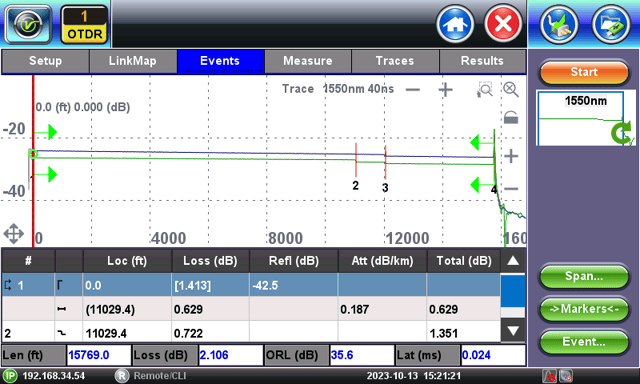Toggle the zoom lock padlock icon
The width and height of the screenshot is (640, 384).
click(511, 118)
